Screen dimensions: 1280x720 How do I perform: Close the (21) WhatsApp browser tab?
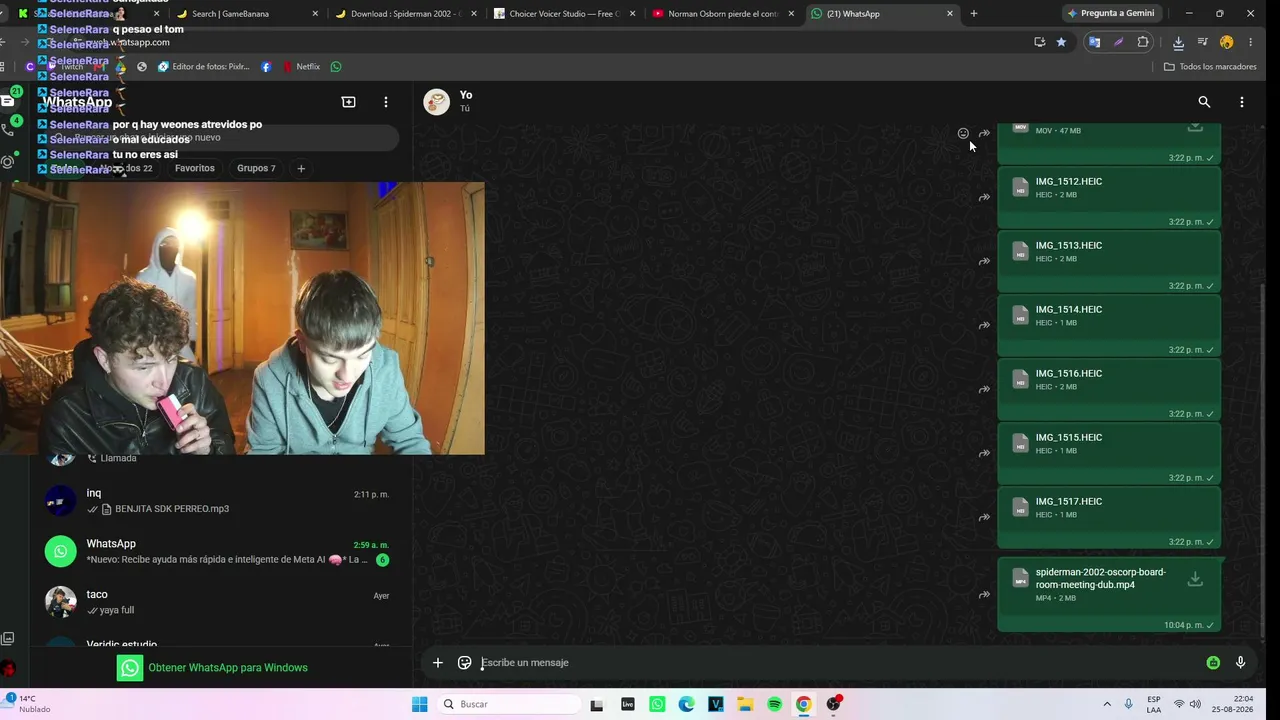point(950,14)
